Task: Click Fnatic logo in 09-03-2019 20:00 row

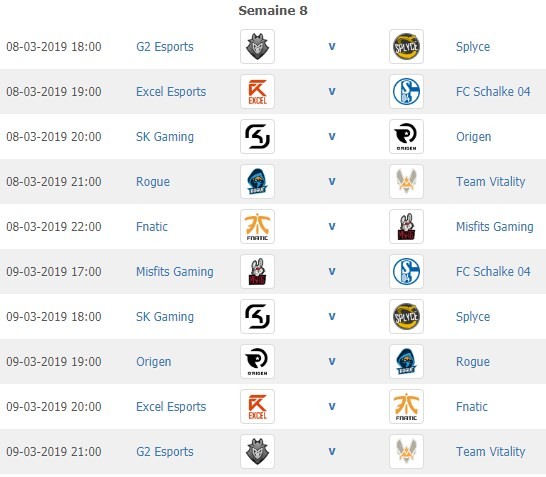Action: click(x=406, y=406)
